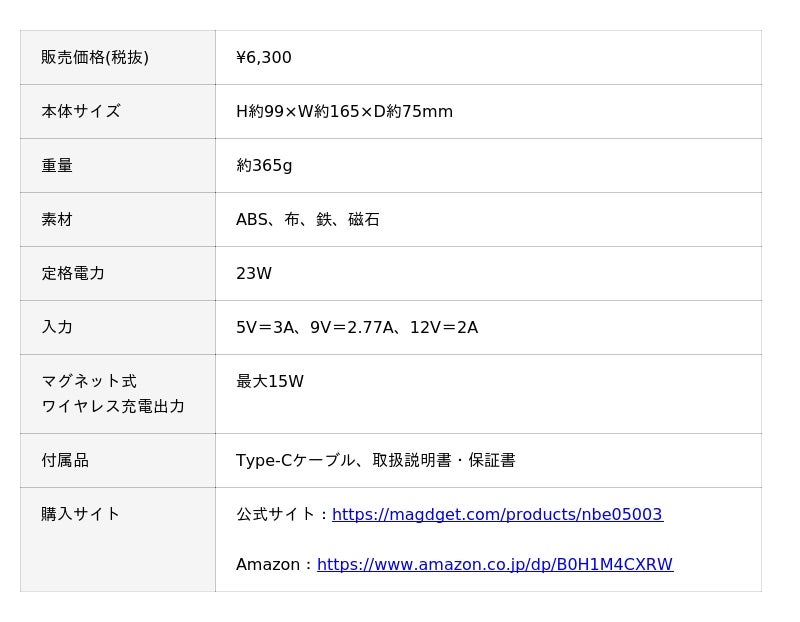Open the Amazon product page link
The height and width of the screenshot is (622, 800).
tap(495, 564)
